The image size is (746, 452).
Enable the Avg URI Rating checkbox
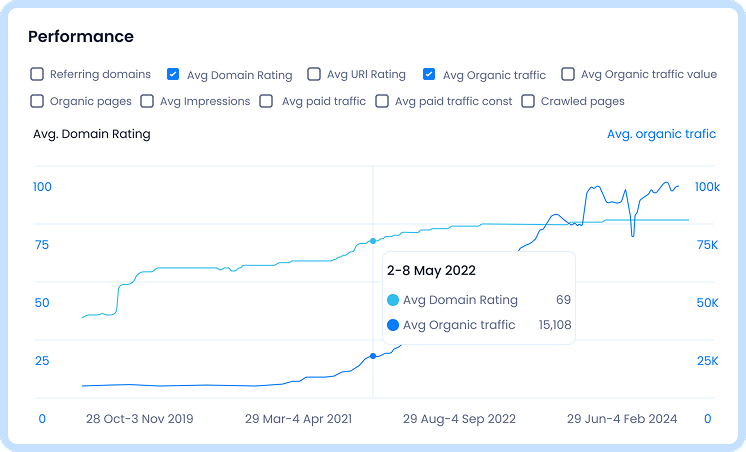point(314,74)
